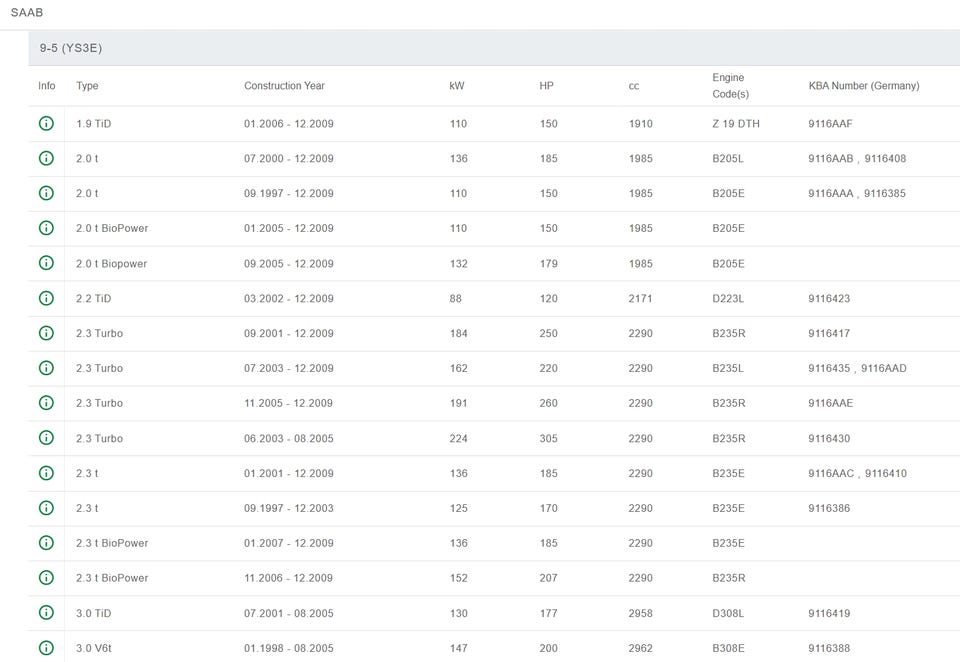
Task: Click KBA numbers '9116AAB , 9116408'
Action: pyautogui.click(x=857, y=159)
